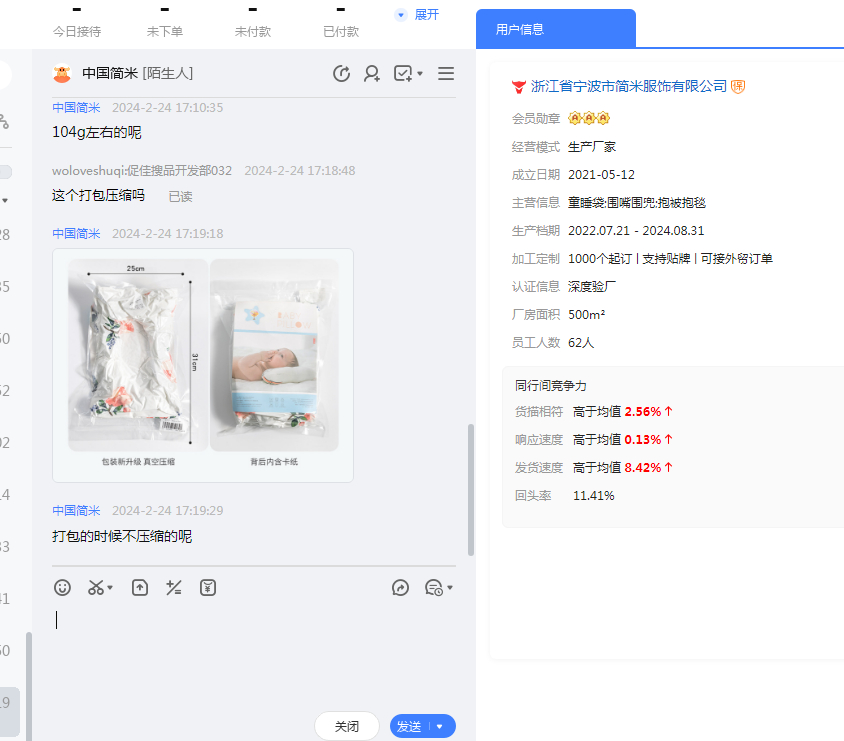Open the emoji picker

click(62, 588)
